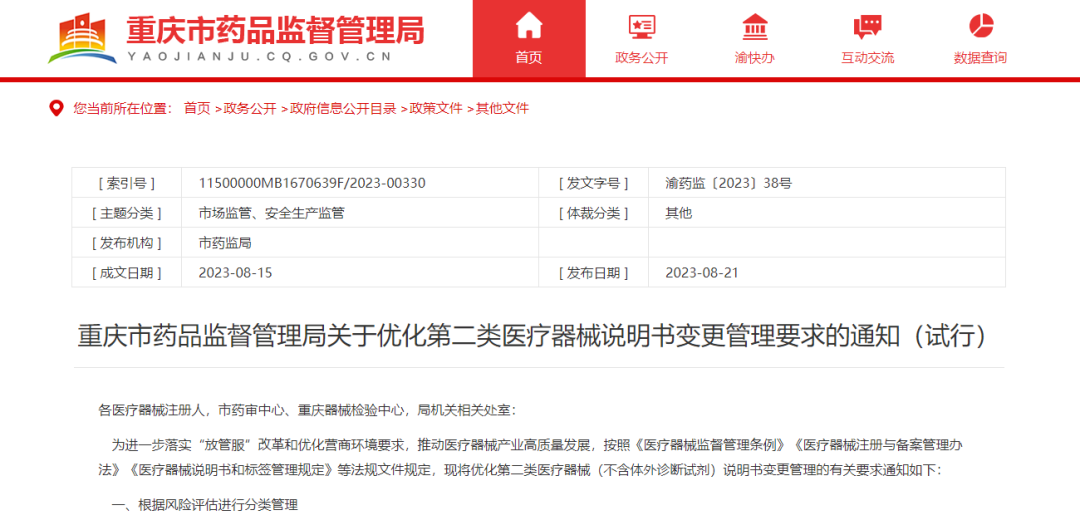Select the 渝快办 navigation label
This screenshot has width=1080, height=525.
tap(755, 58)
